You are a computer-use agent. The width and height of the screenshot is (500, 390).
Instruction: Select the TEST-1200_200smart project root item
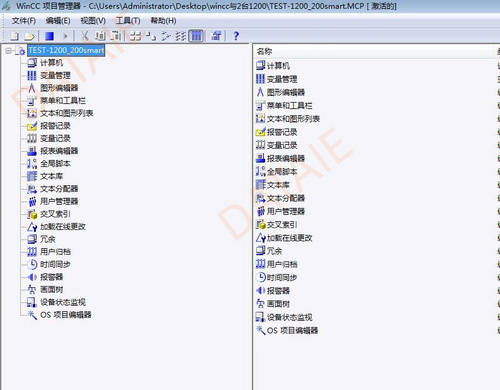66,50
